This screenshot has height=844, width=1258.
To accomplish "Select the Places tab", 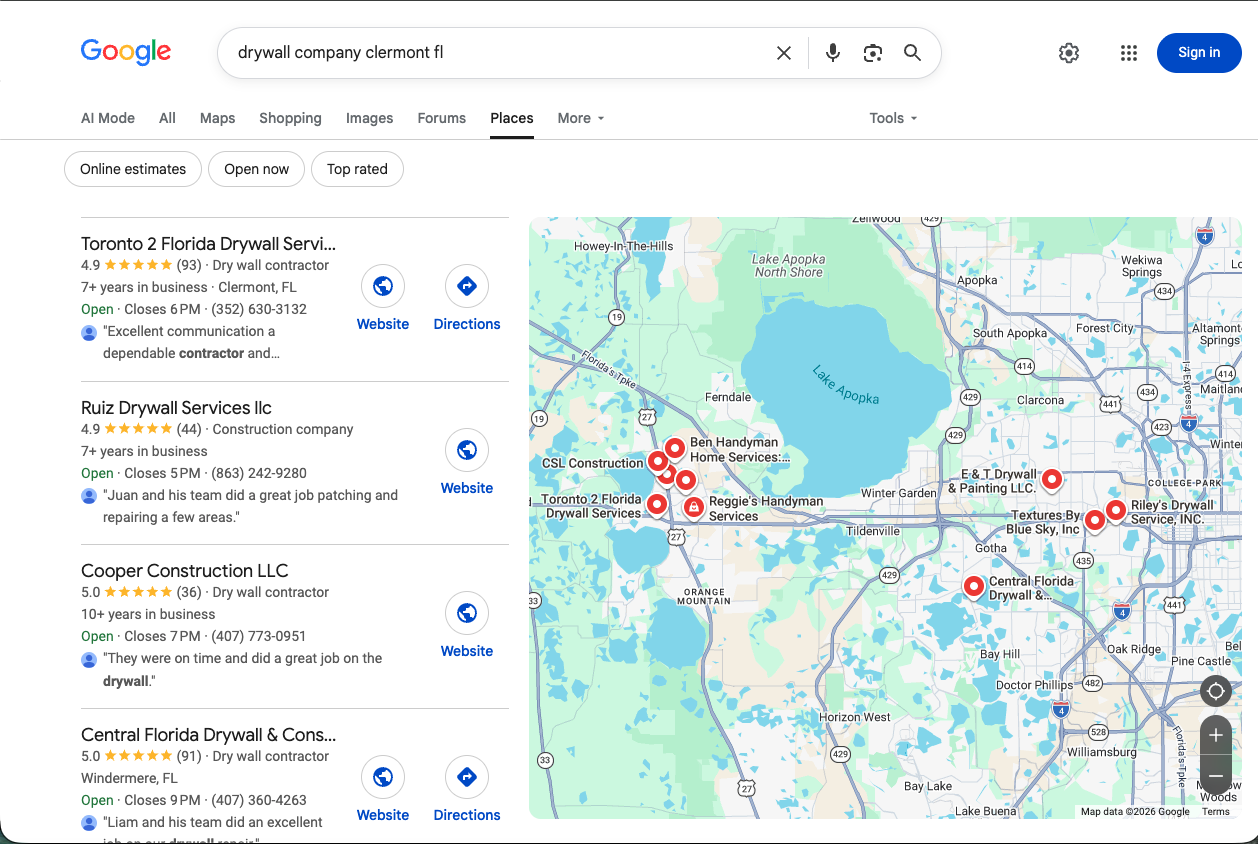I will pyautogui.click(x=512, y=118).
